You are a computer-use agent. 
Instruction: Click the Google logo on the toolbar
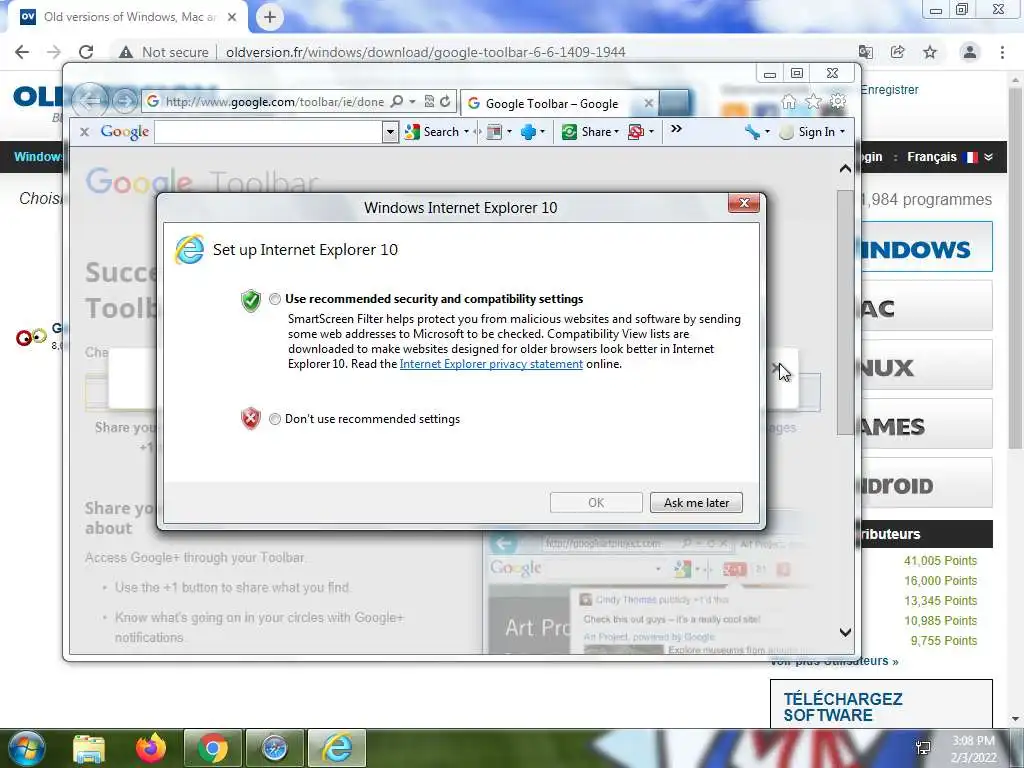[x=125, y=132]
